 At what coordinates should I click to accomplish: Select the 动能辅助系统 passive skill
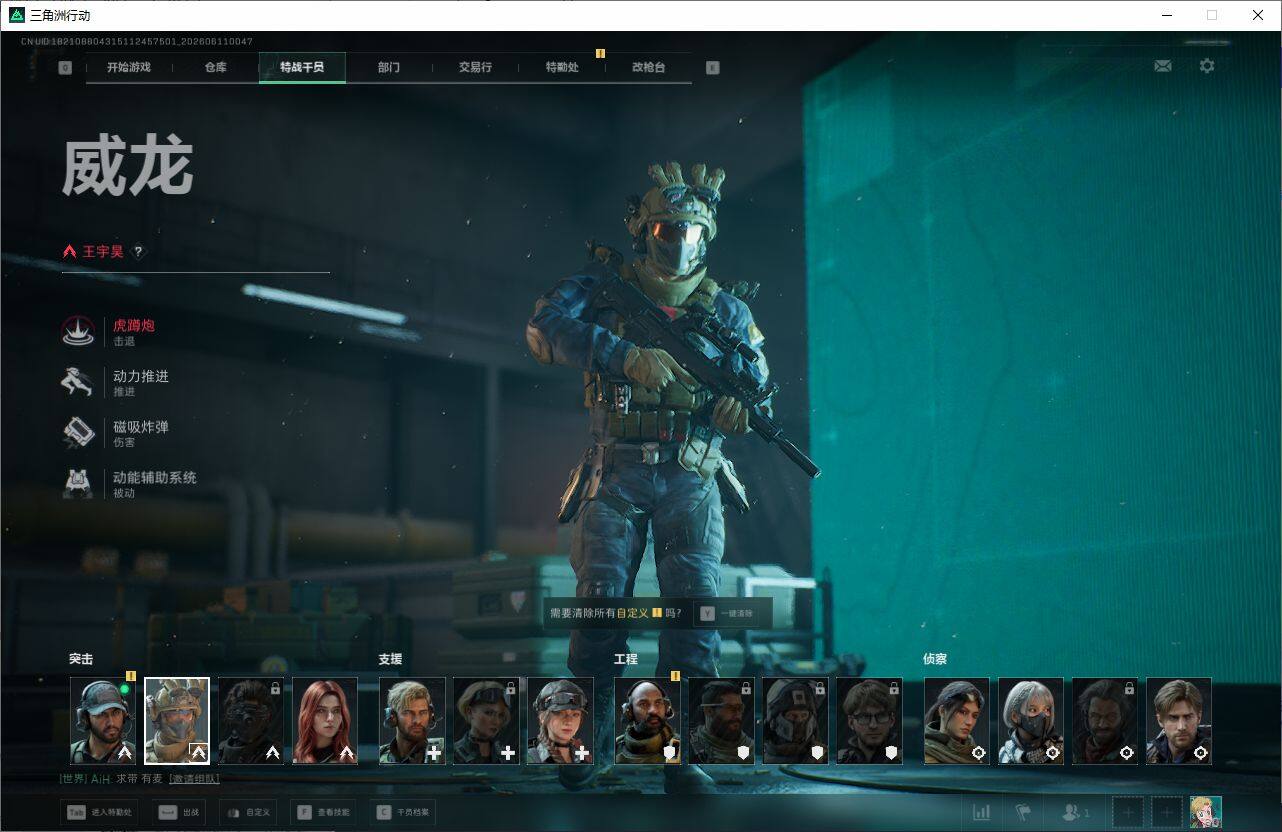[x=130, y=484]
